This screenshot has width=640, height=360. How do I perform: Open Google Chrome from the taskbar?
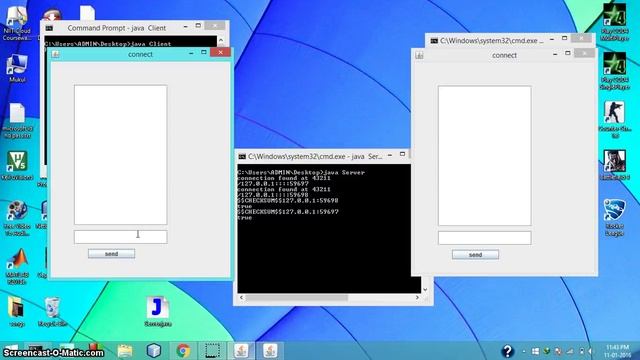[183, 351]
